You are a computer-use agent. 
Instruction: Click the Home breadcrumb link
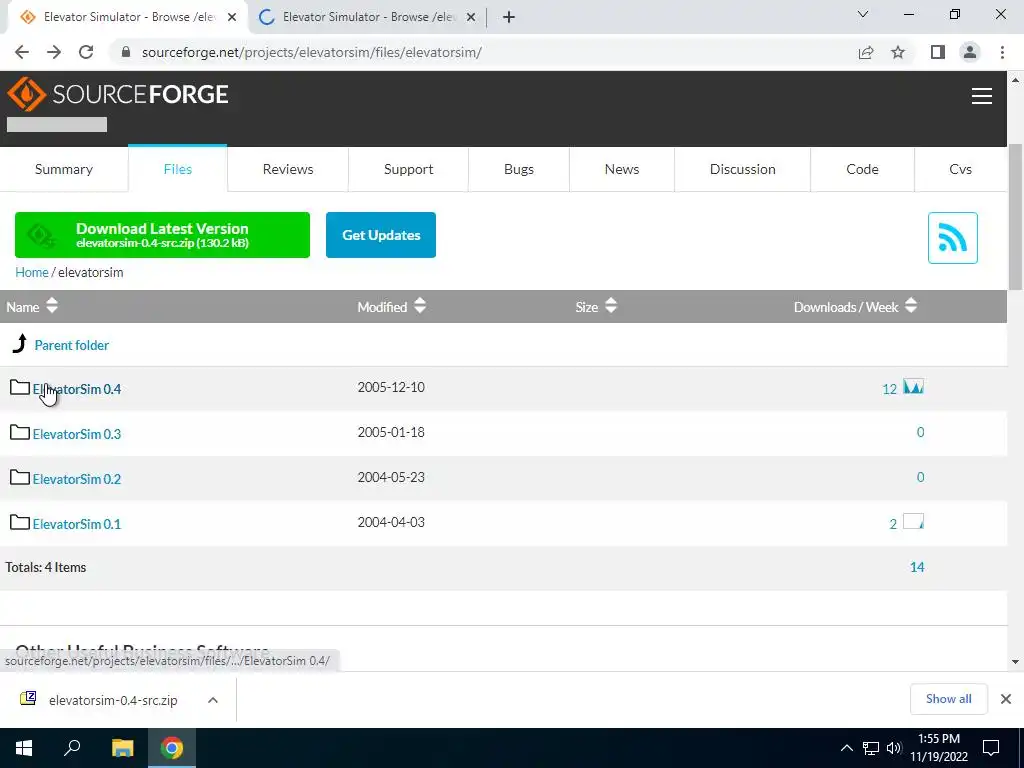[x=32, y=272]
